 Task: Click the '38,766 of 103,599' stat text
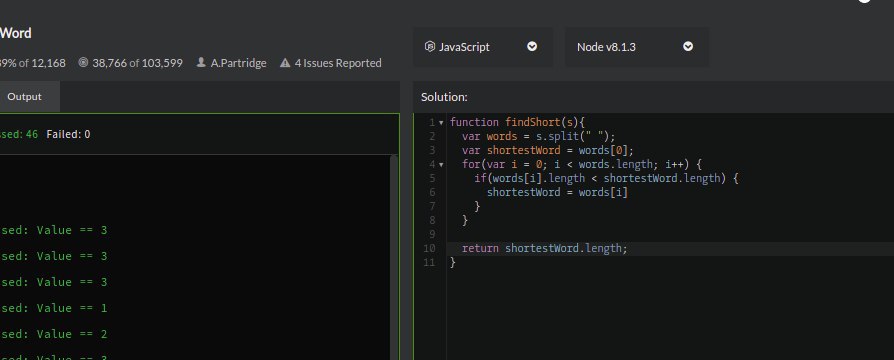[x=137, y=63]
